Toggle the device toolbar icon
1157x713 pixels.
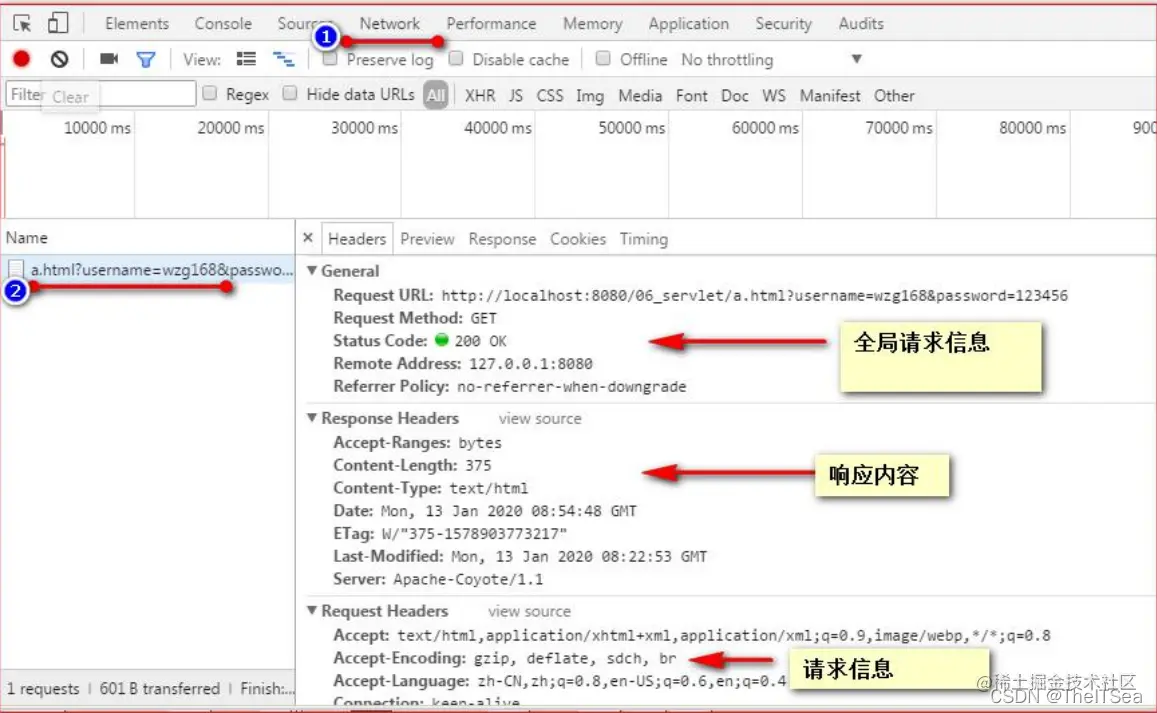click(x=58, y=24)
